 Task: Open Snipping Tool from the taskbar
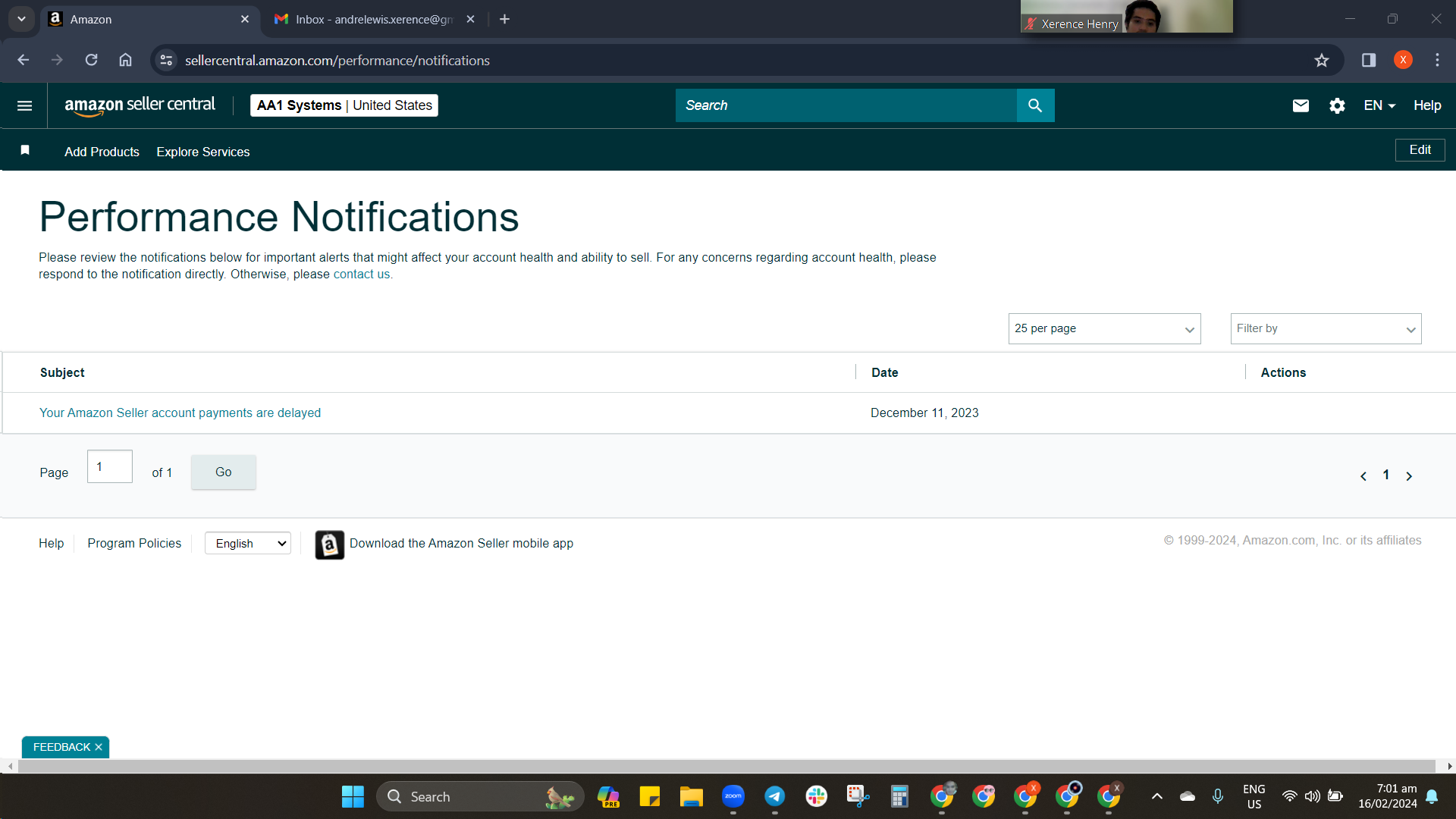[x=858, y=796]
